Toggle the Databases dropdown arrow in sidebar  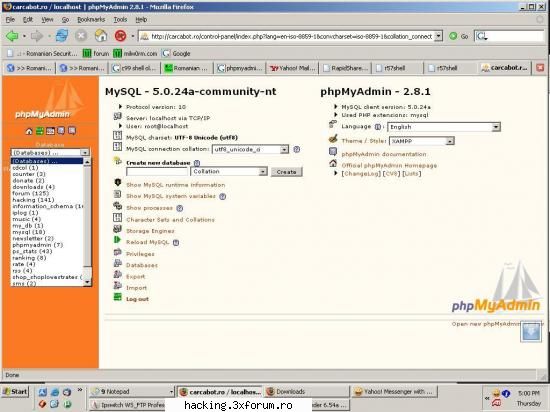85,153
